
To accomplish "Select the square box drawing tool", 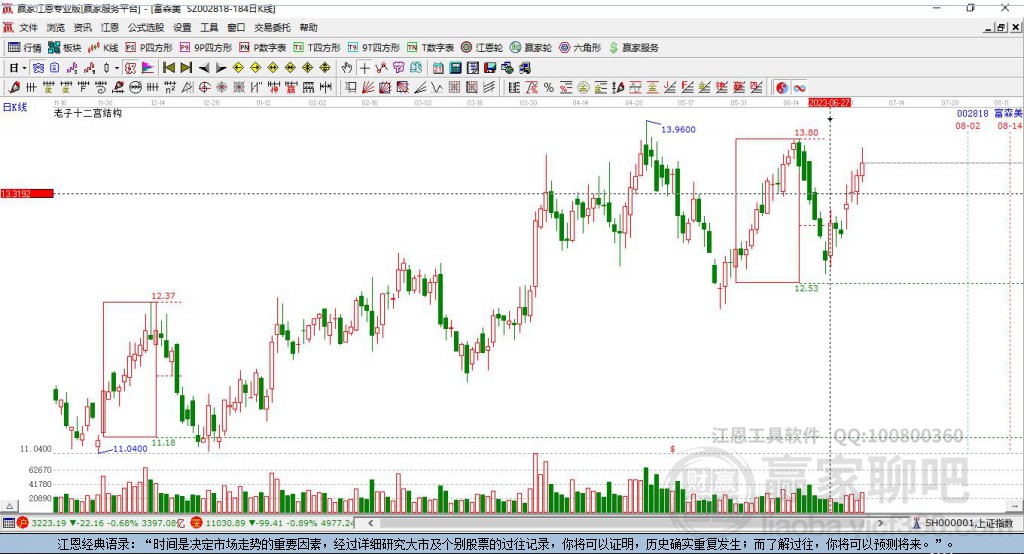I will tap(351, 88).
